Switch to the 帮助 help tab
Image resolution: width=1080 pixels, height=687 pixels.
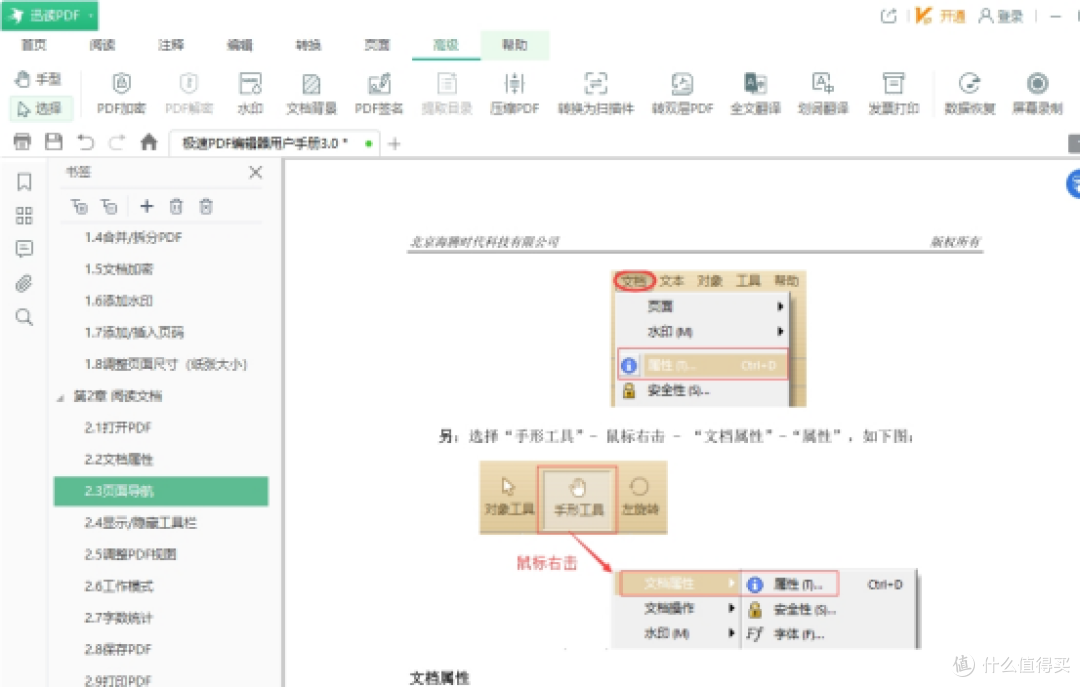(515, 45)
